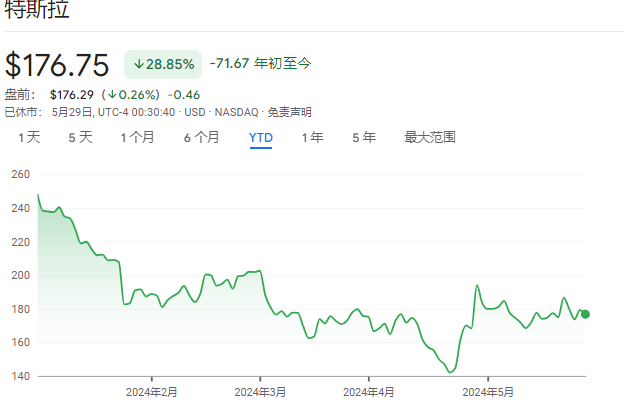Click the 盘前 price $176.29
The height and width of the screenshot is (411, 624).
tap(72, 95)
